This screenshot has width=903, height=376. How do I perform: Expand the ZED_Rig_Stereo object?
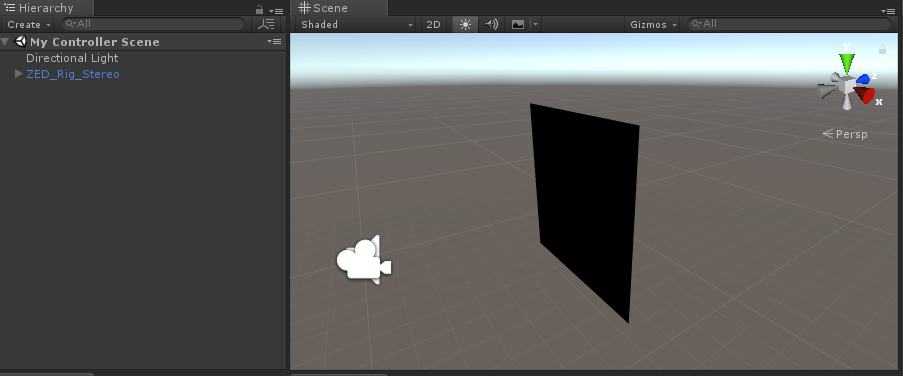pyautogui.click(x=19, y=74)
